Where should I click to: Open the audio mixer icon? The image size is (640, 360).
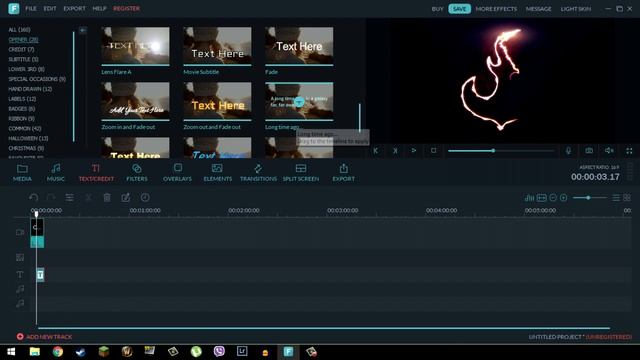[x=529, y=198]
